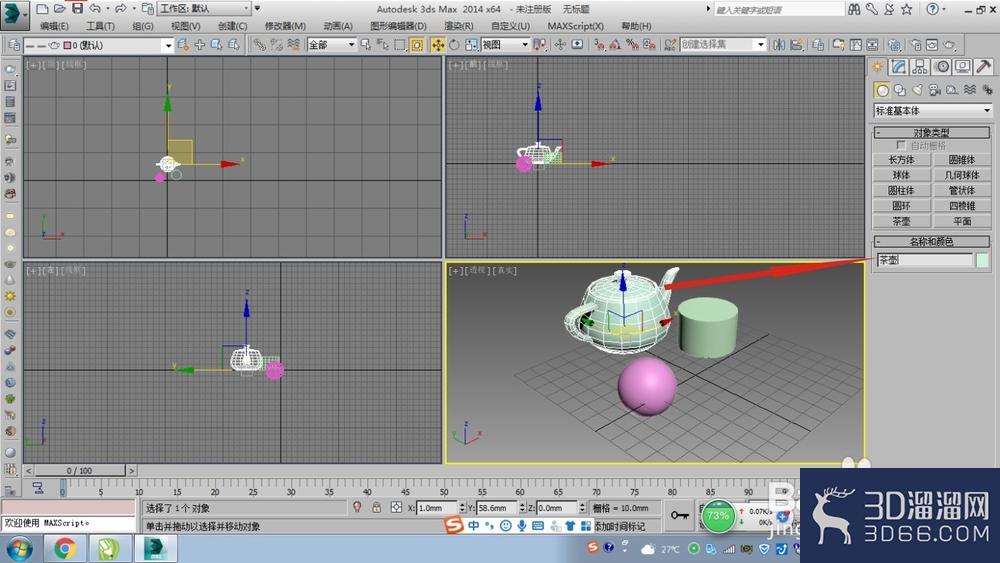Click the time slider 0 / 100
Screen dimensions: 1000x563
[x=80, y=471]
